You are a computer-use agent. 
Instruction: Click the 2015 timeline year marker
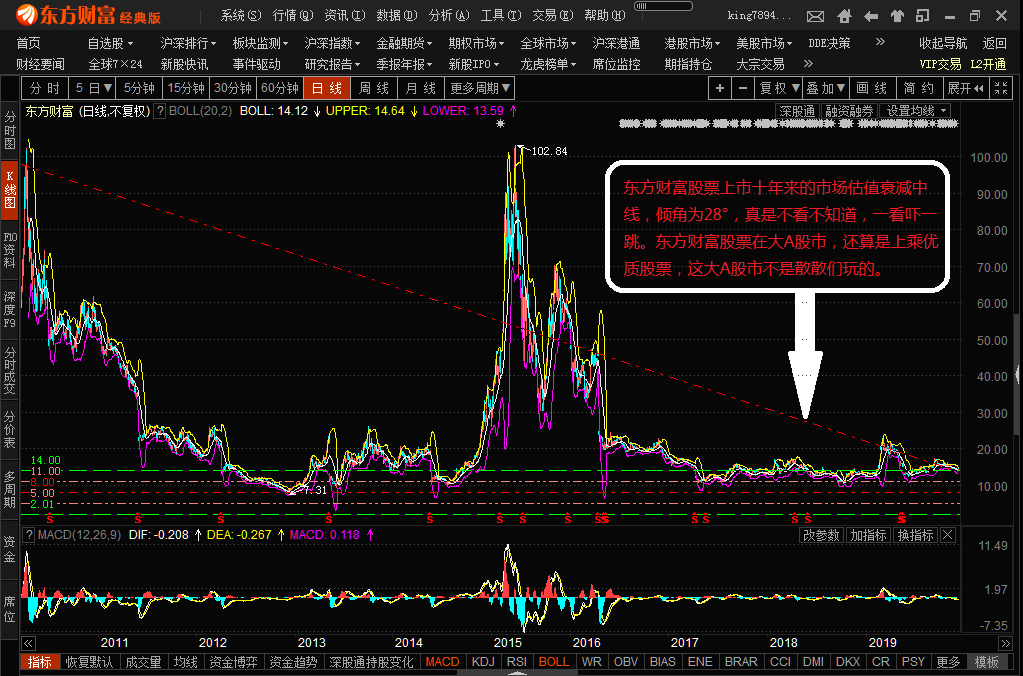pyautogui.click(x=508, y=642)
